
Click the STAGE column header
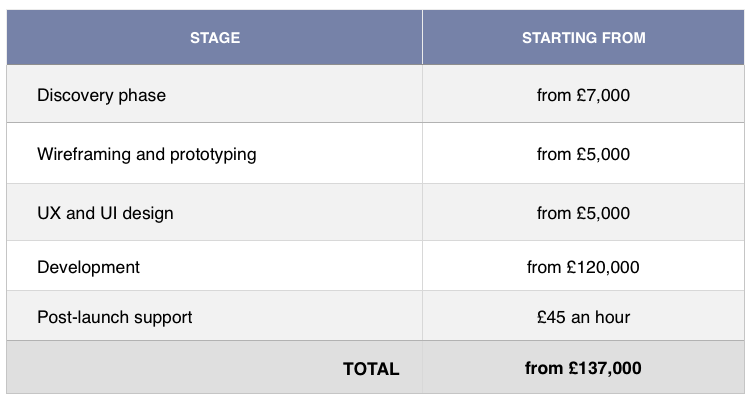[x=215, y=37]
